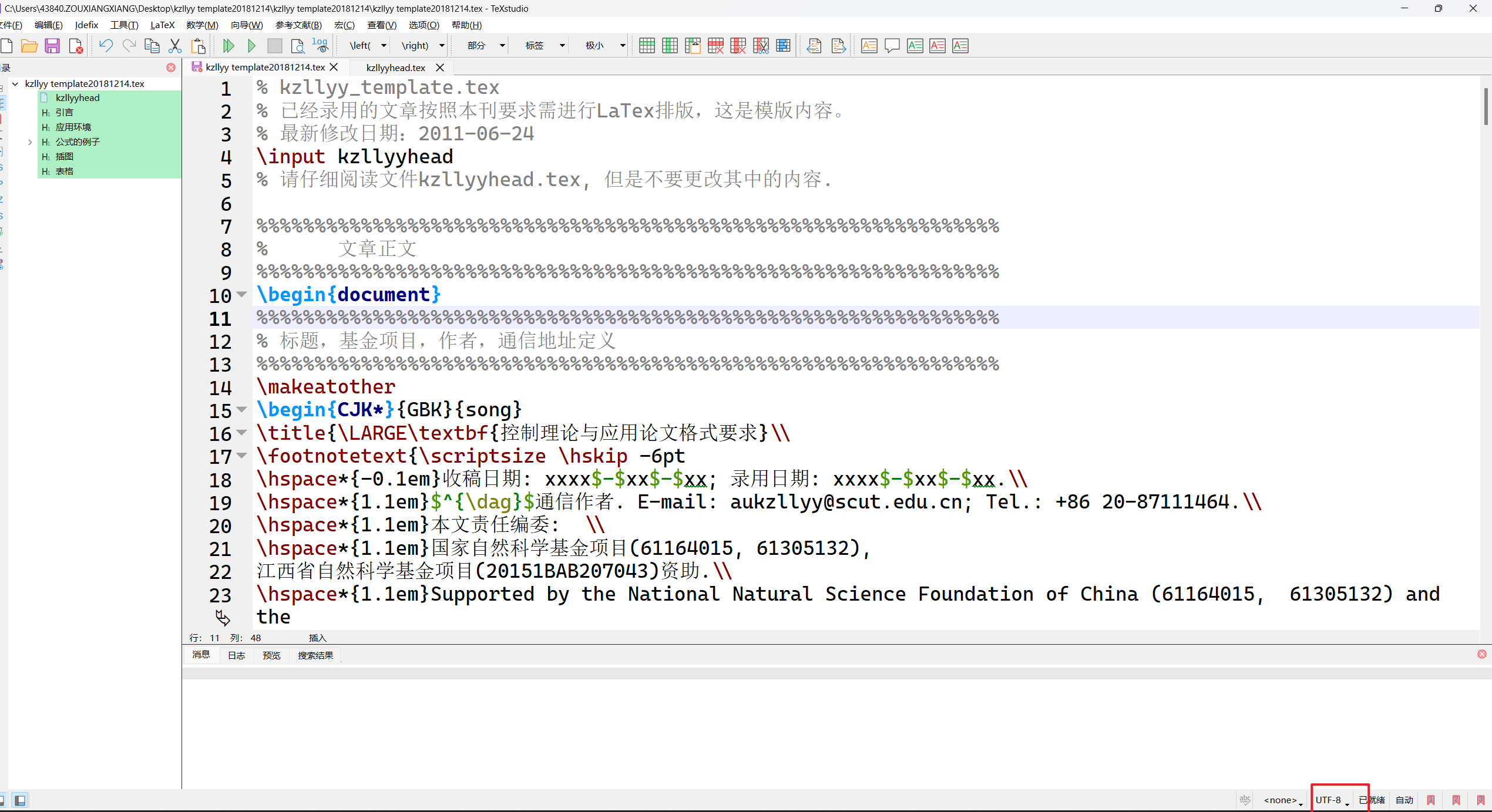1492x812 pixels.
Task: Click the View Log icon
Action: 320,46
